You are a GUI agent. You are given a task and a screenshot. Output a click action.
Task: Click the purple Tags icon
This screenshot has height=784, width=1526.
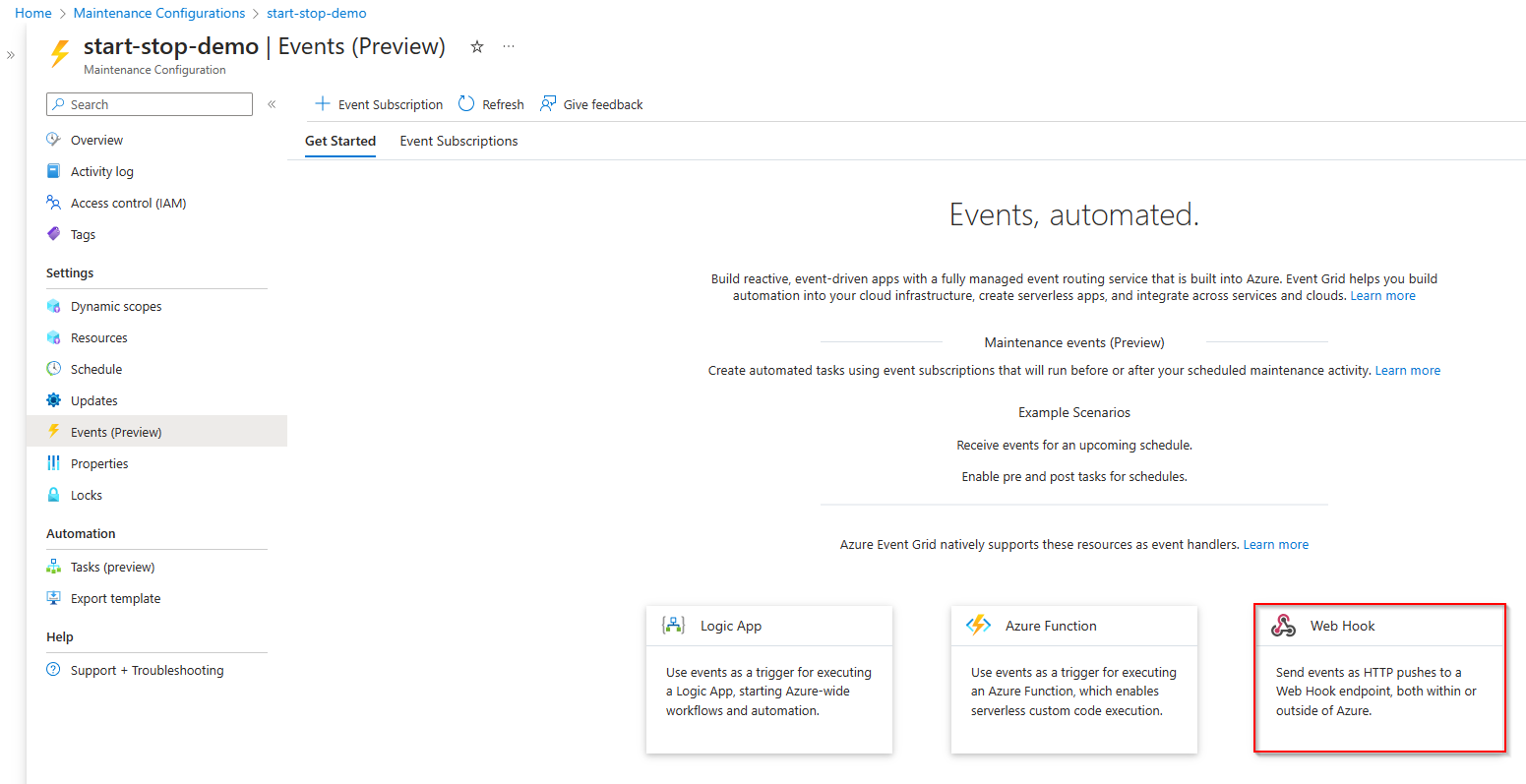click(x=54, y=234)
